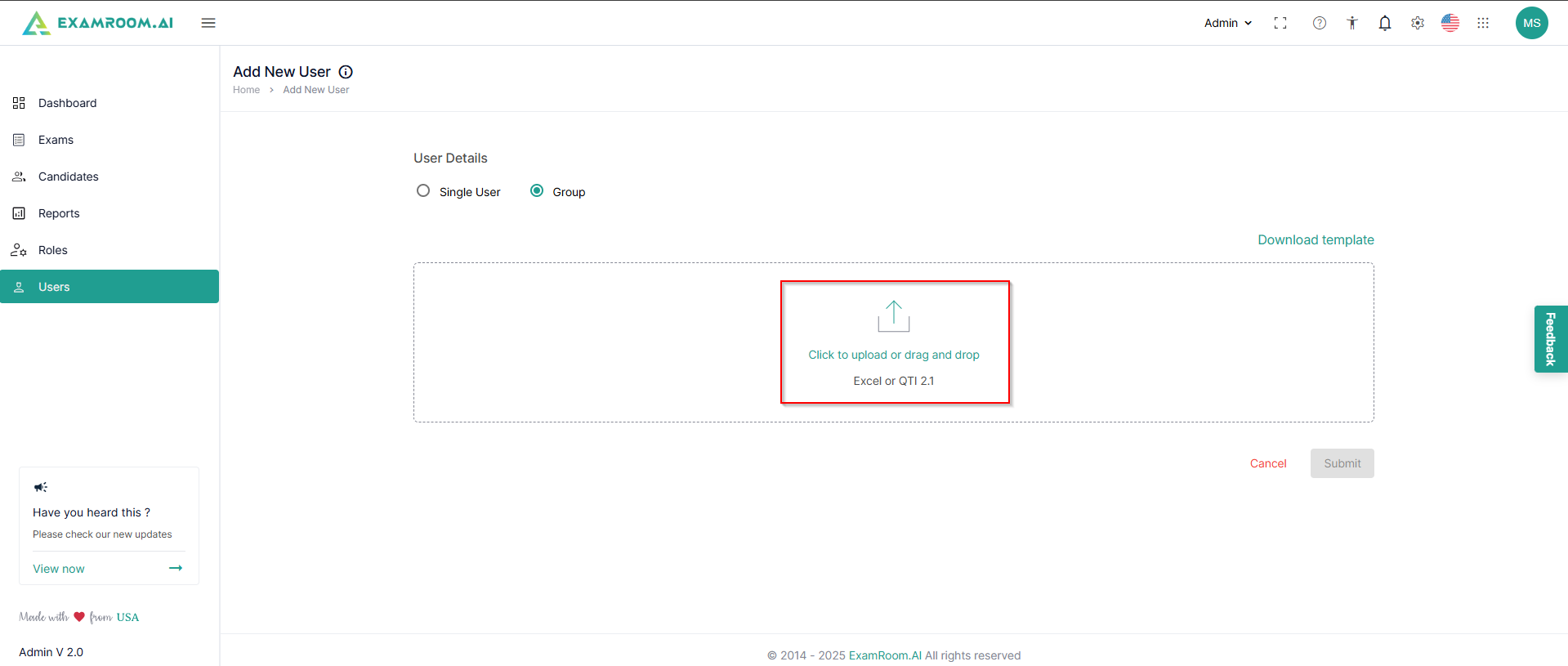Click the ExamRoom.AI logo
Screen dimensions: 1568x666
[97, 23]
